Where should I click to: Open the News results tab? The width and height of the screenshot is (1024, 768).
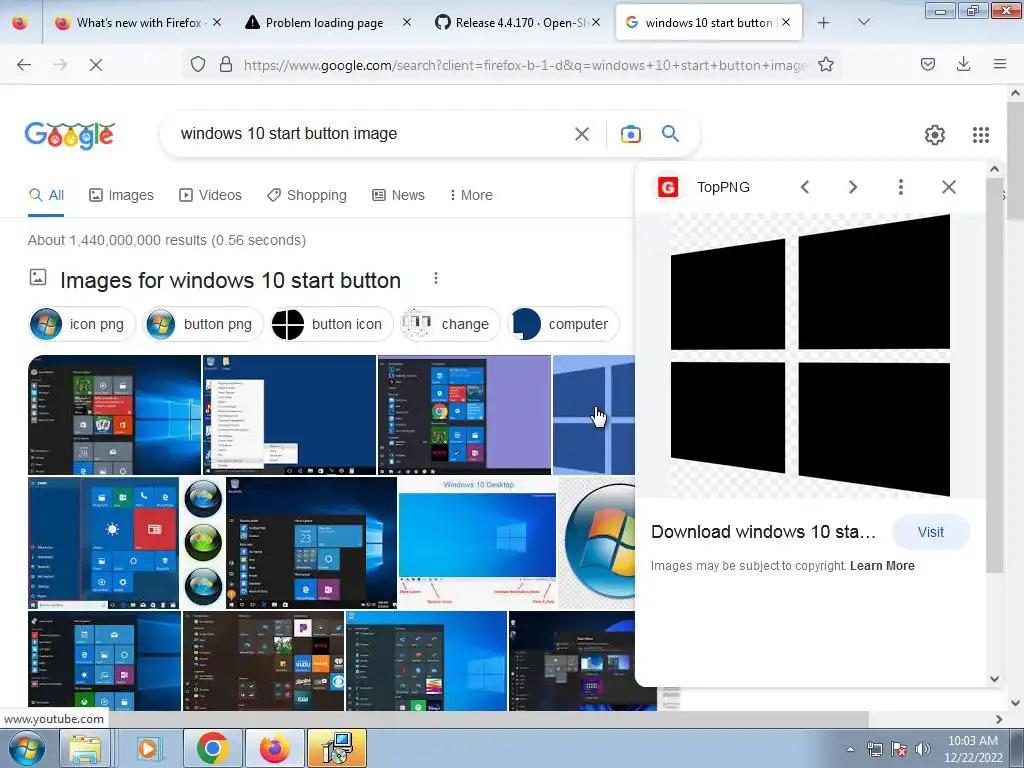point(398,195)
